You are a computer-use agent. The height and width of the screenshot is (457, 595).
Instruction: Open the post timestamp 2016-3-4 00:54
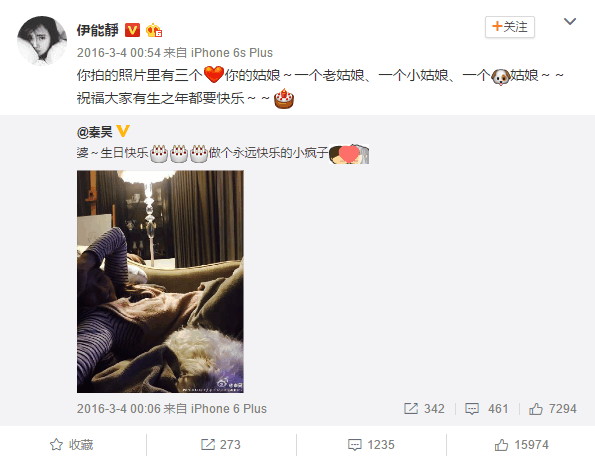pyautogui.click(x=118, y=53)
